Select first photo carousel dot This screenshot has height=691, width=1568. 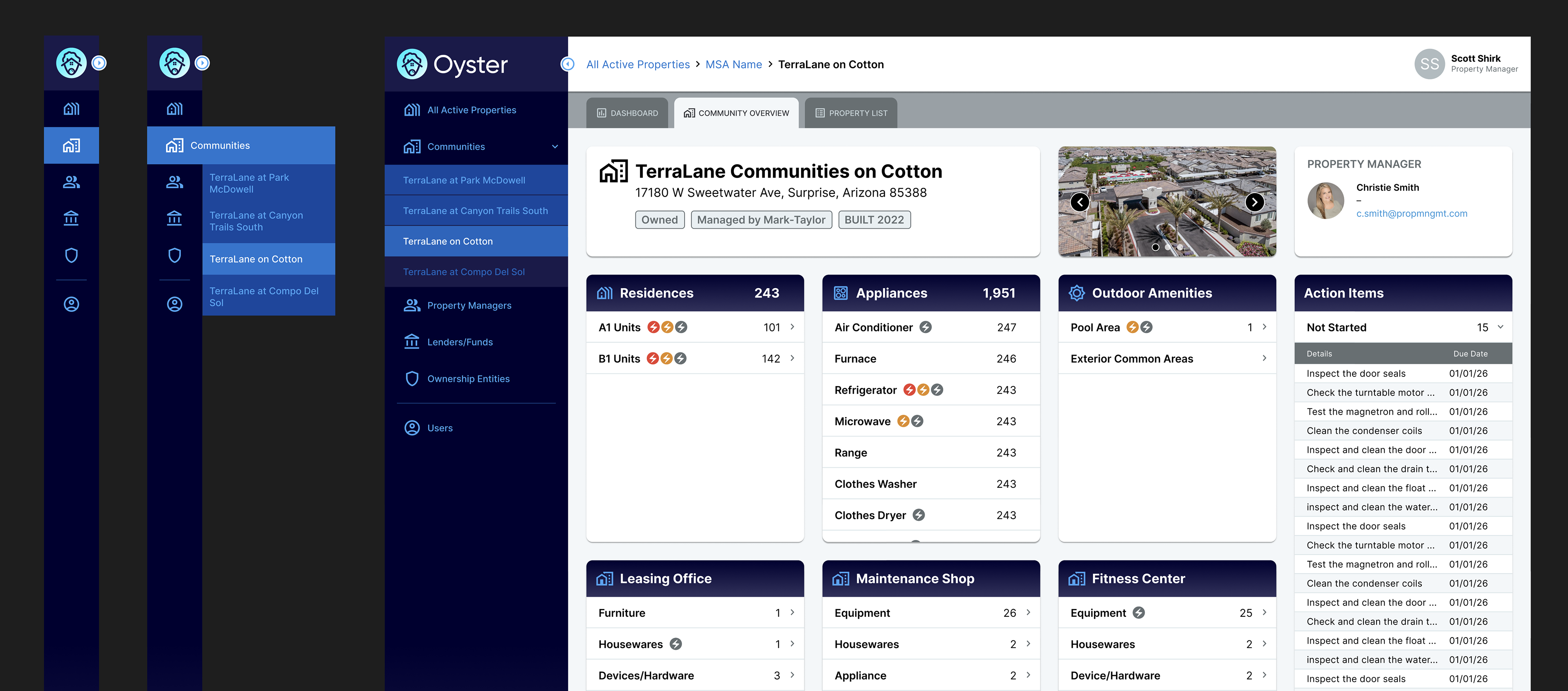(x=1155, y=247)
